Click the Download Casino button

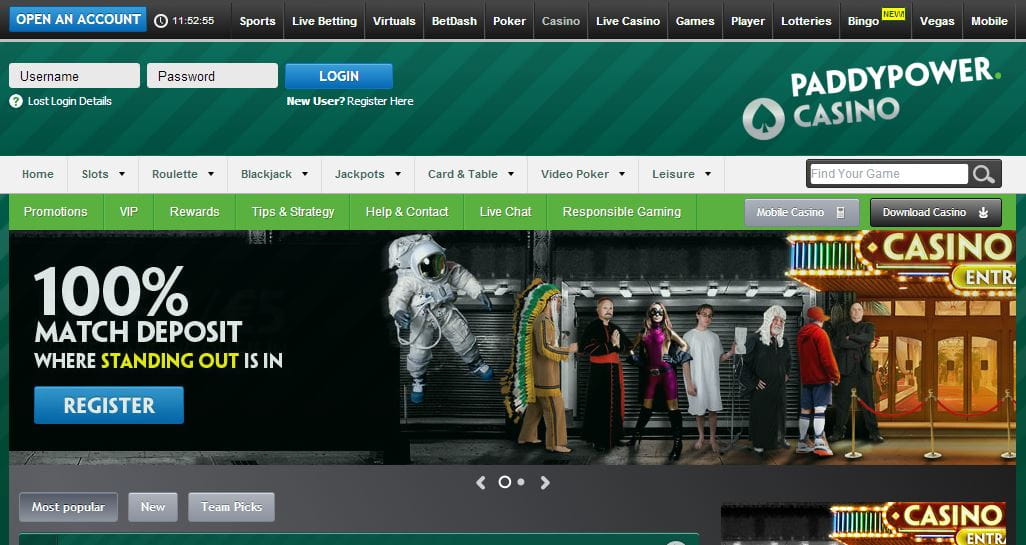point(936,213)
